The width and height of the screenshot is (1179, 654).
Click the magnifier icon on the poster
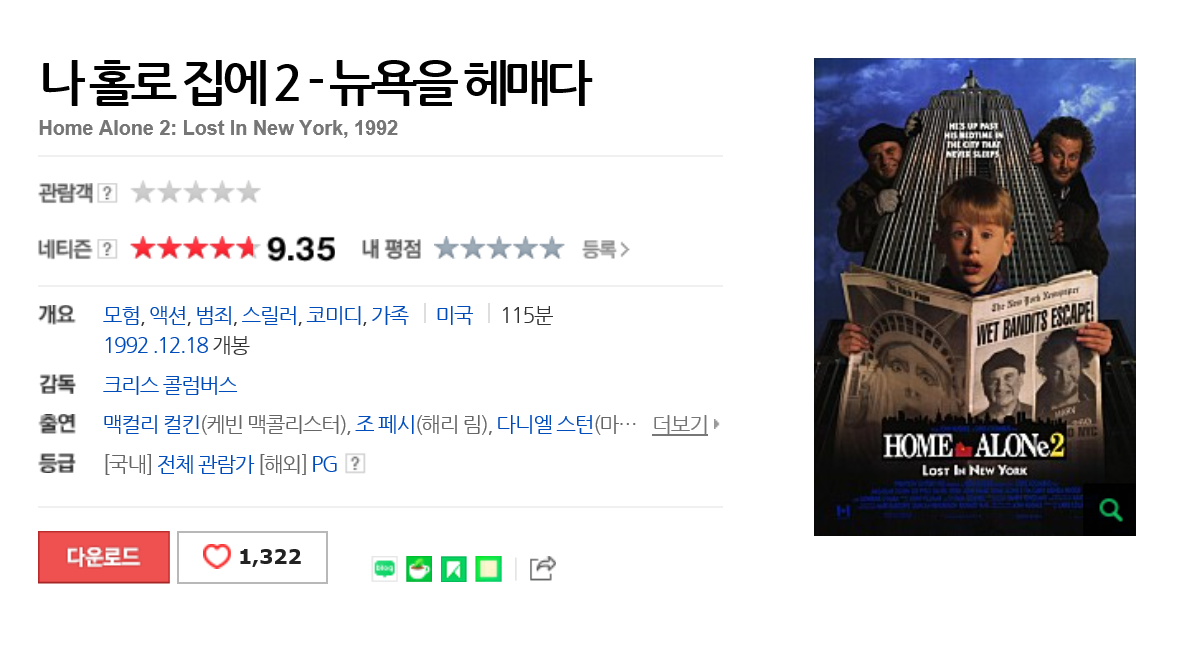coord(1111,510)
